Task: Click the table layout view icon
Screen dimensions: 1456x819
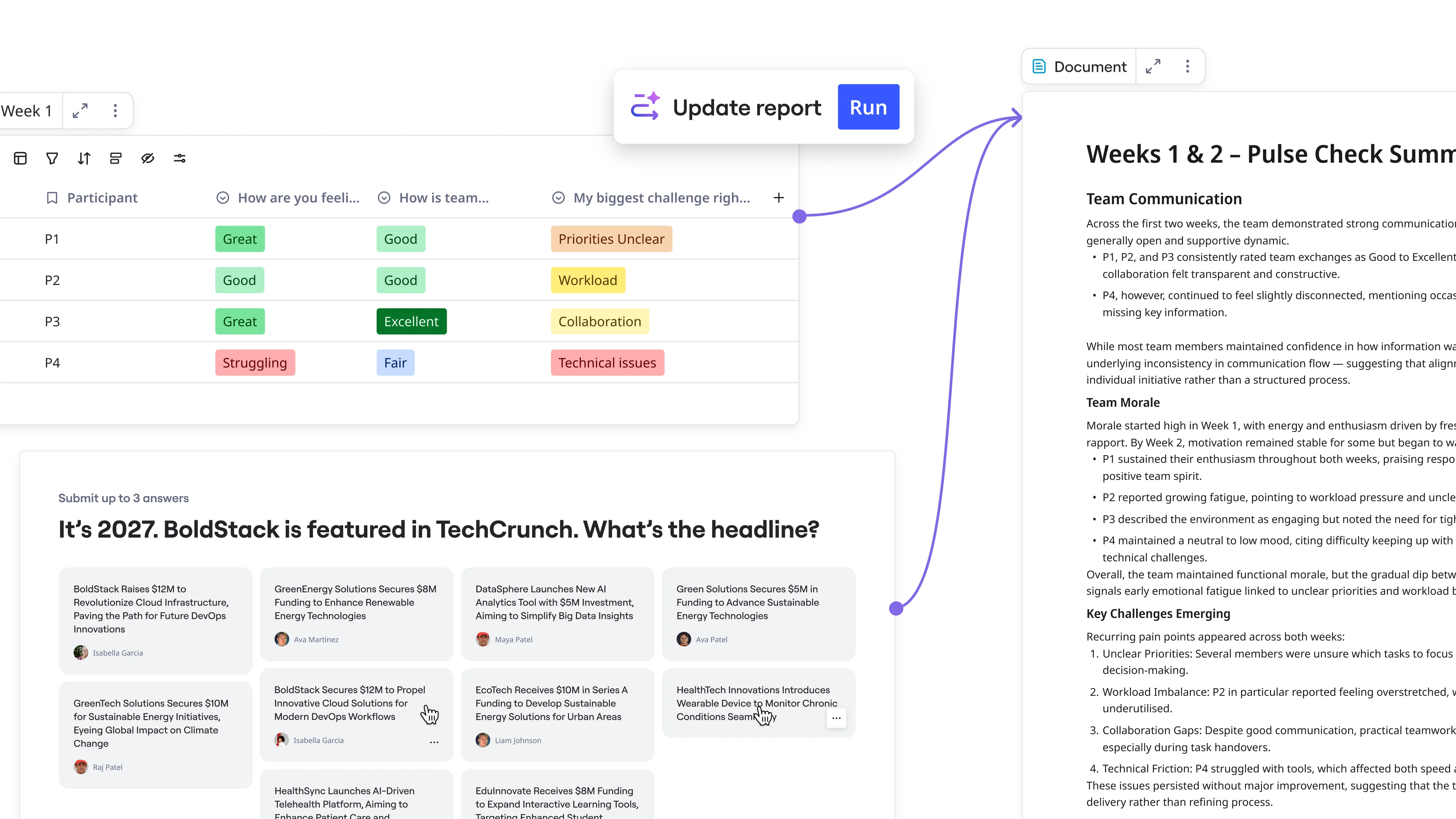Action: (x=20, y=158)
